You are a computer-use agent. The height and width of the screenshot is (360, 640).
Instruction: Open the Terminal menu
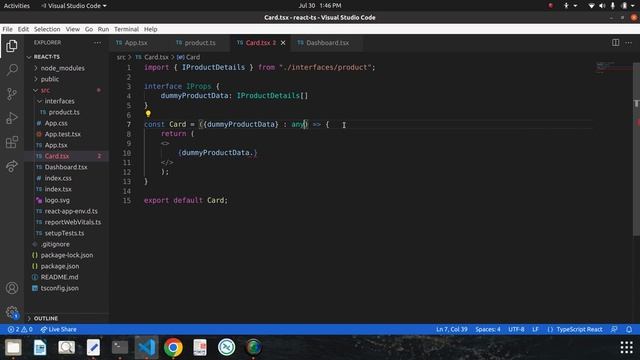click(127, 29)
